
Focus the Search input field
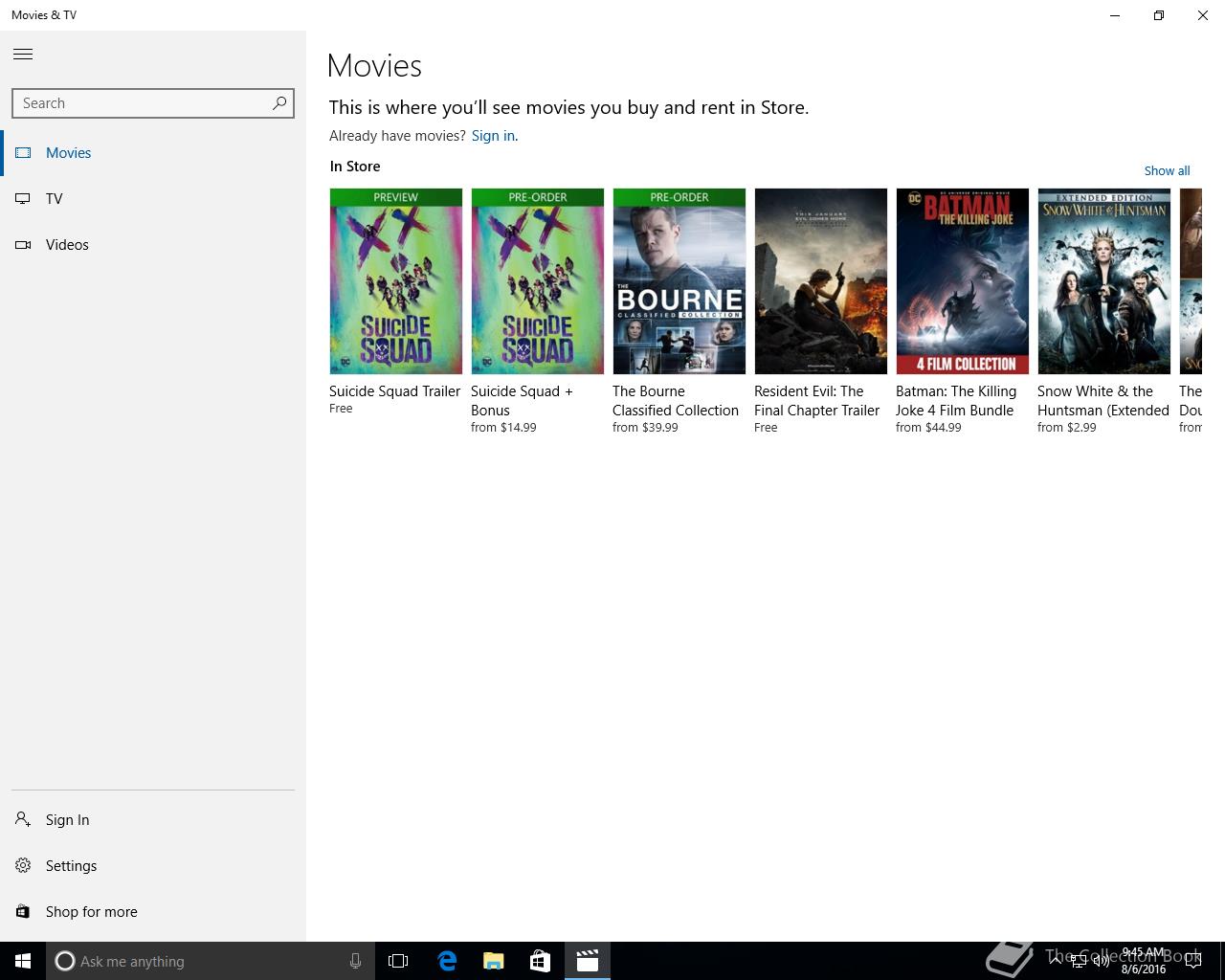click(153, 103)
